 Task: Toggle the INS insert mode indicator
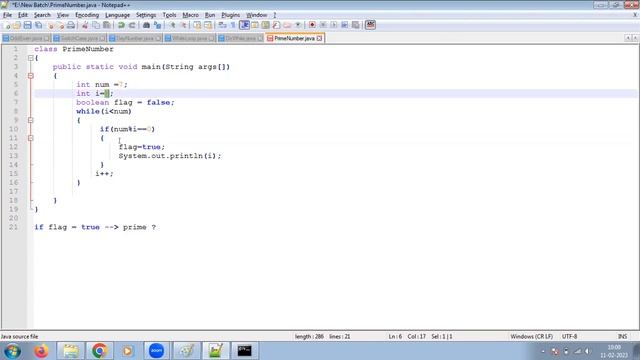point(622,336)
